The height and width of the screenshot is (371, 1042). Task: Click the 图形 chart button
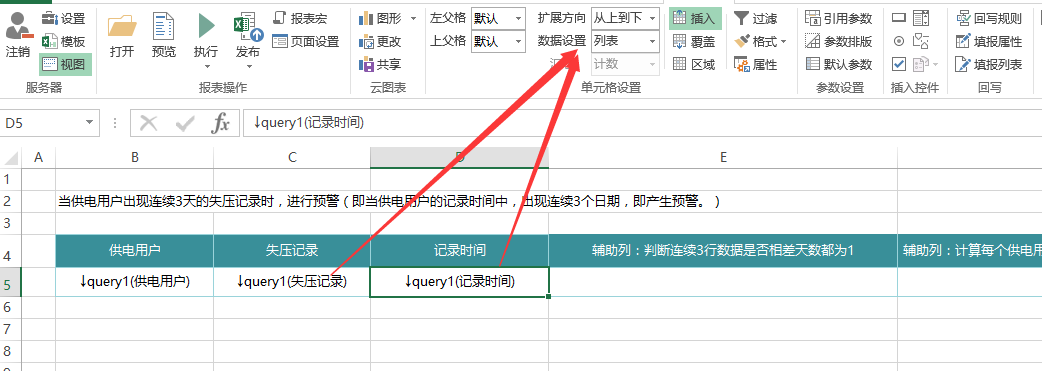(381, 18)
